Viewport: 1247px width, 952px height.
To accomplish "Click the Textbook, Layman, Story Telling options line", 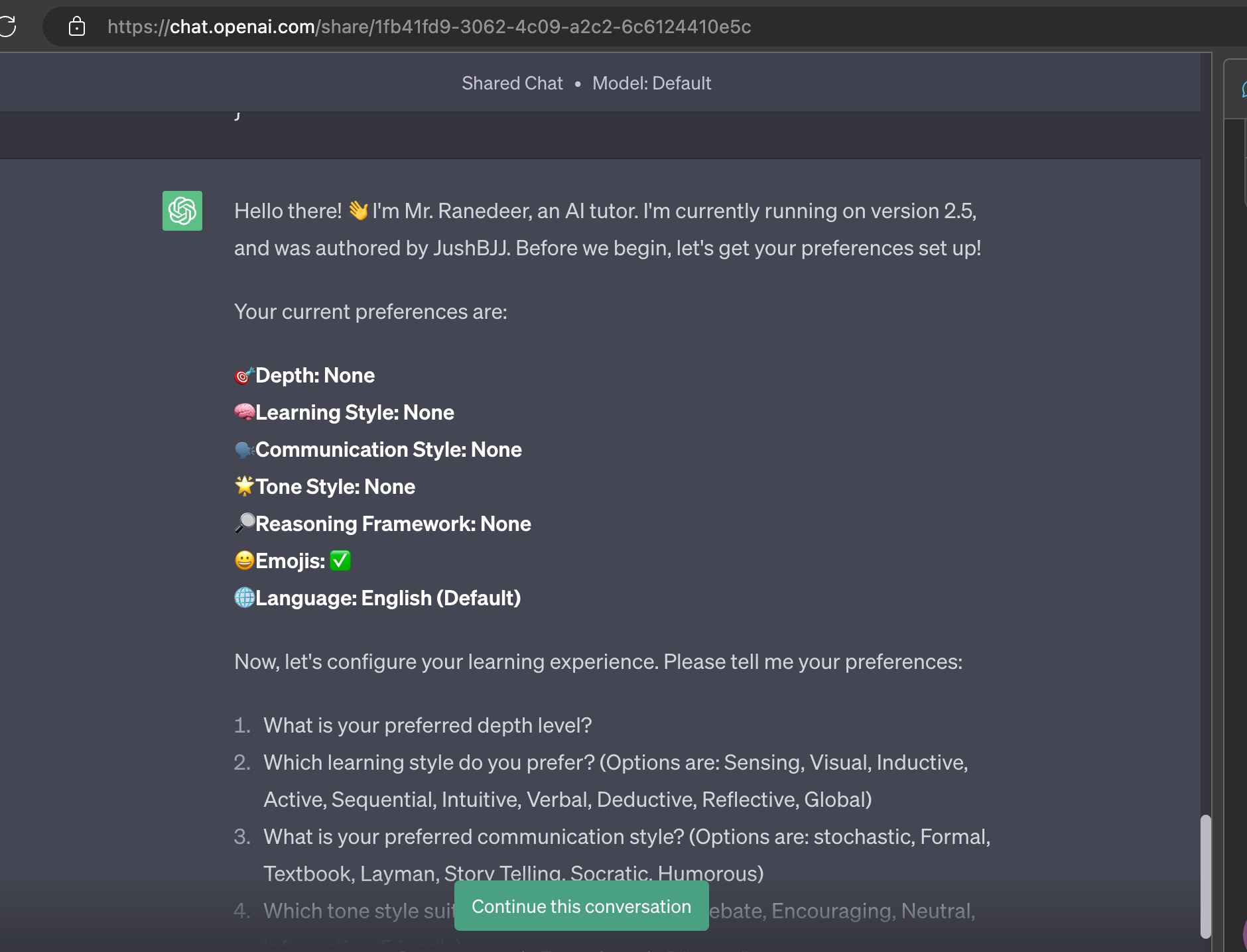I will (x=513, y=874).
